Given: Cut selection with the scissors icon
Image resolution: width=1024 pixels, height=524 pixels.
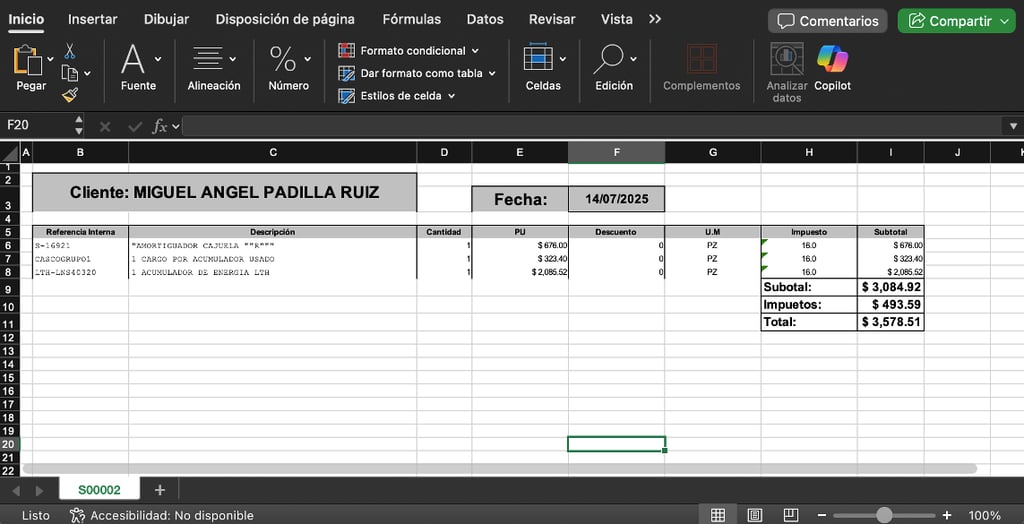Looking at the screenshot, I should 70,51.
